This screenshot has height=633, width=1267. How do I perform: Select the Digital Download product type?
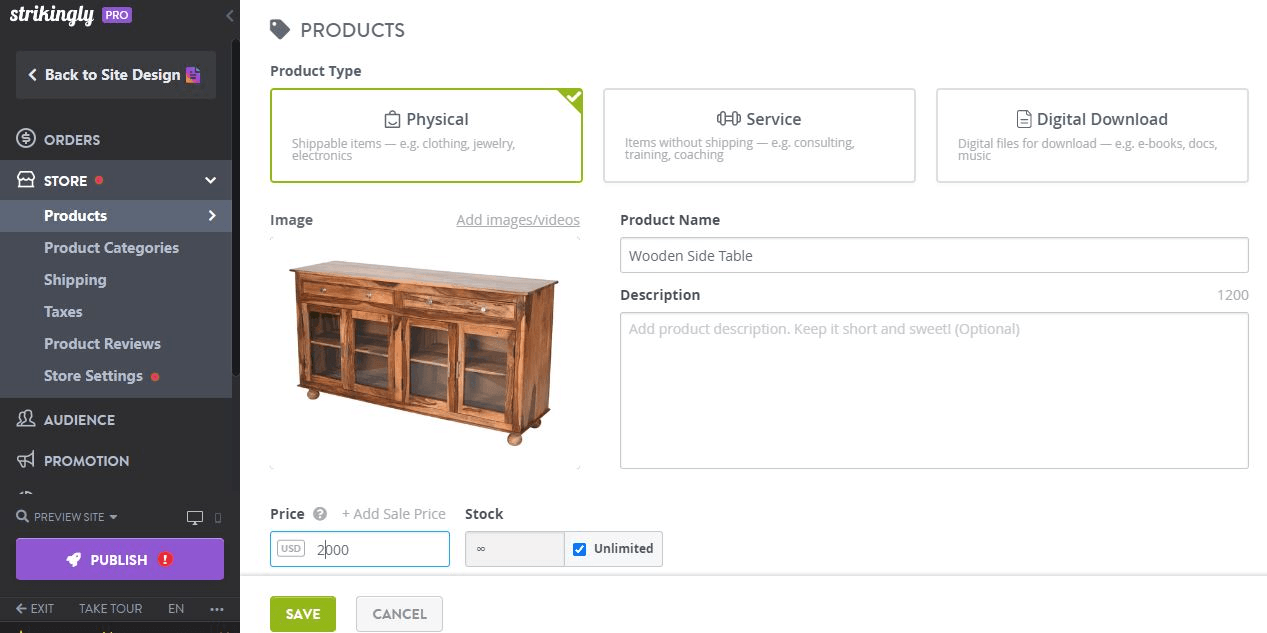coord(1091,135)
